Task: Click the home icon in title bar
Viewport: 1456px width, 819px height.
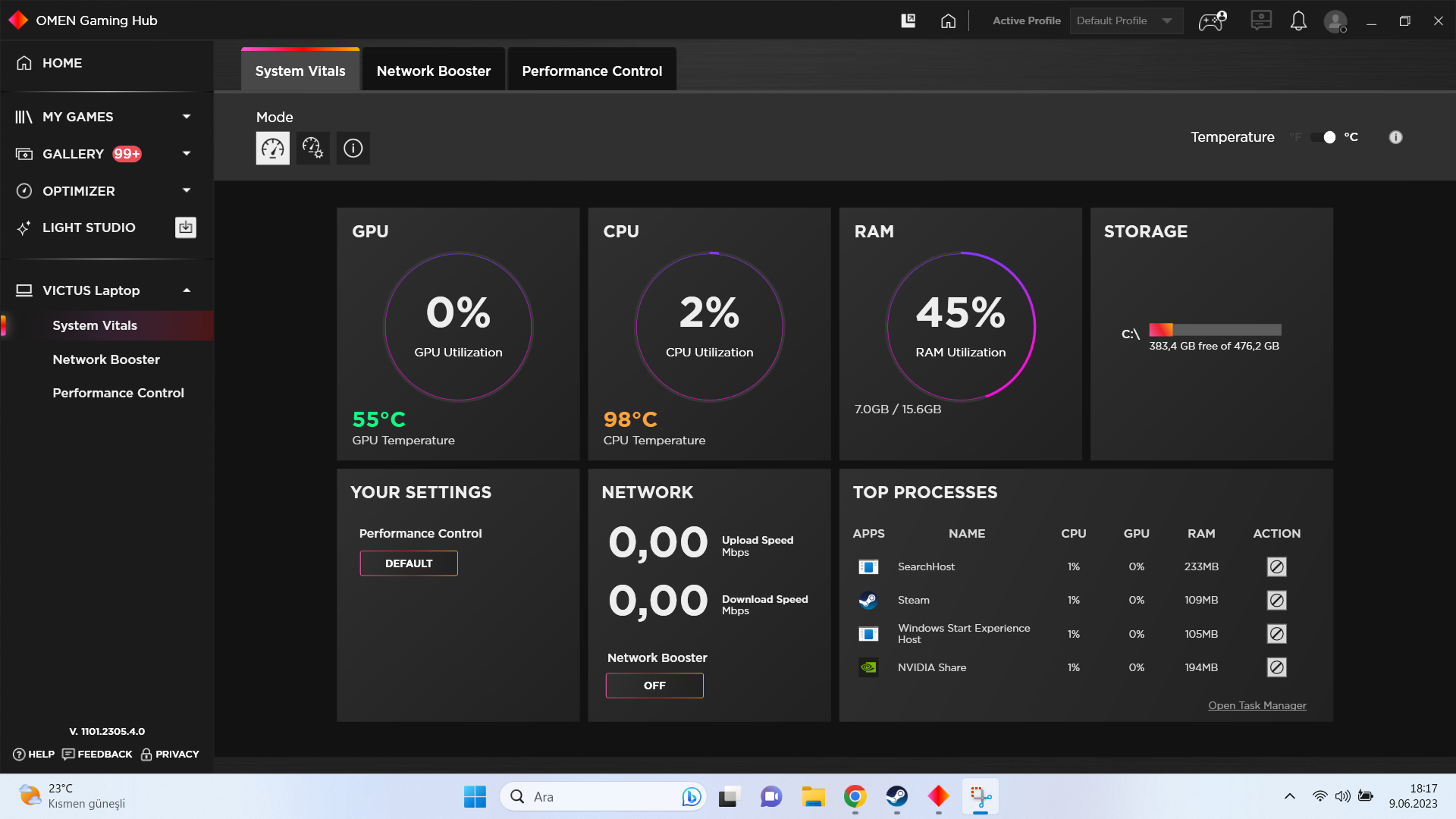Action: pos(948,20)
